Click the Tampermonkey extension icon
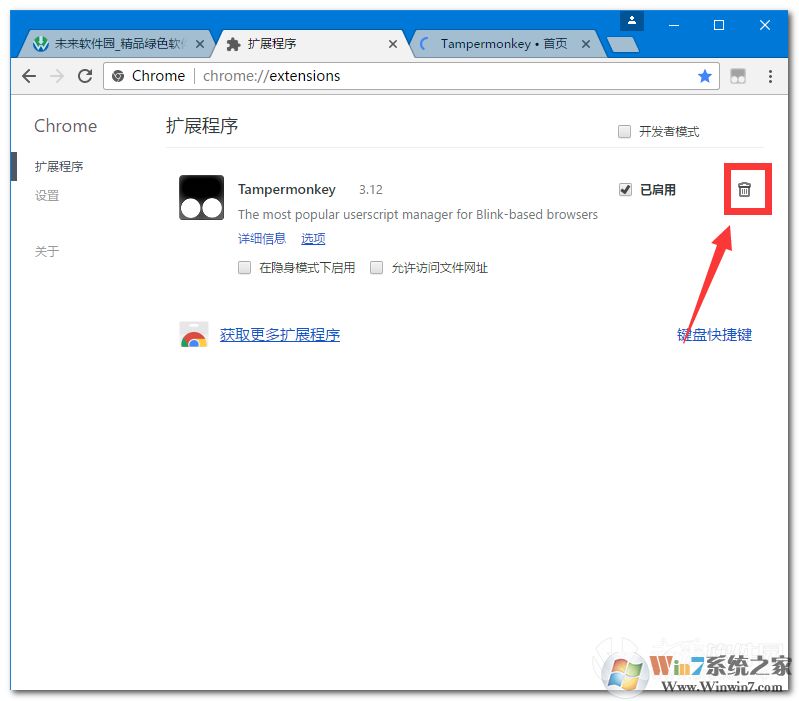 (201, 198)
